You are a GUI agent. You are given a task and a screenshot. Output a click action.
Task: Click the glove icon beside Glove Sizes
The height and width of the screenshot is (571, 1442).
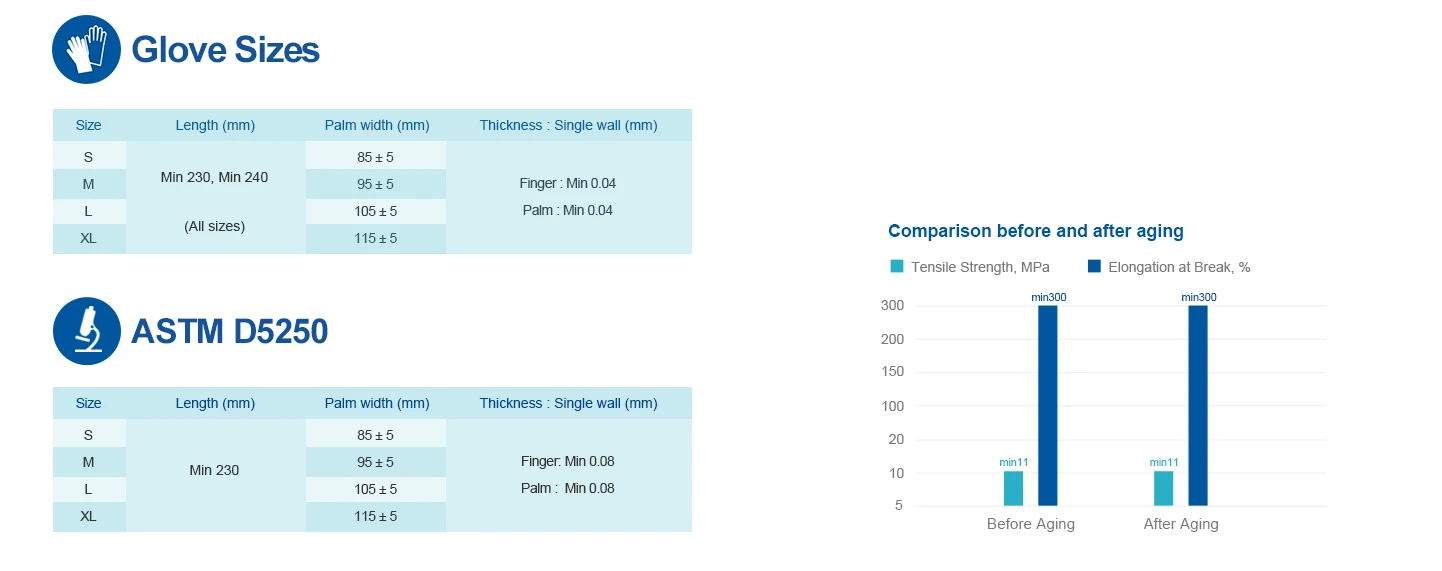(86, 50)
